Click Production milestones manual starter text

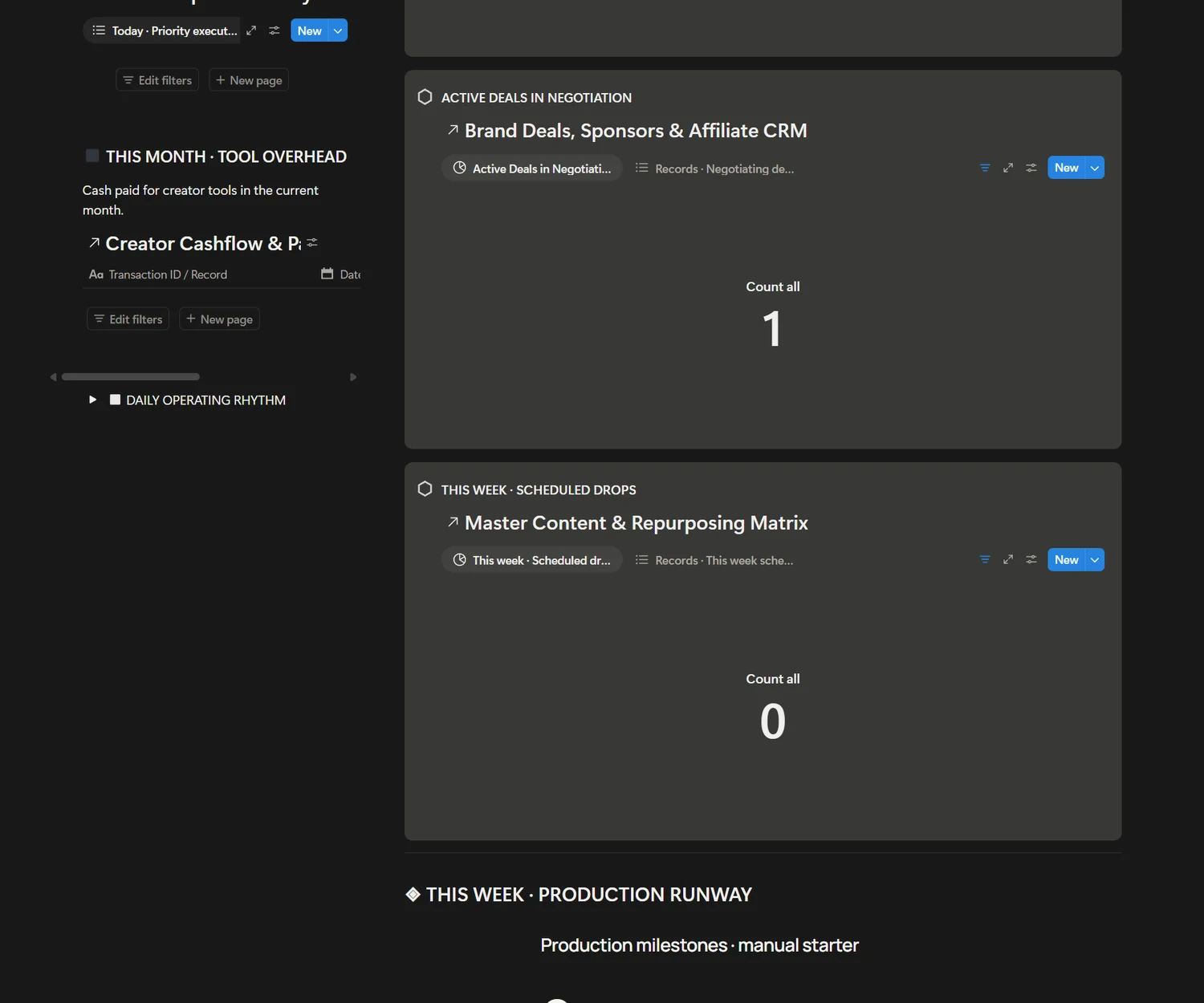pyautogui.click(x=700, y=945)
